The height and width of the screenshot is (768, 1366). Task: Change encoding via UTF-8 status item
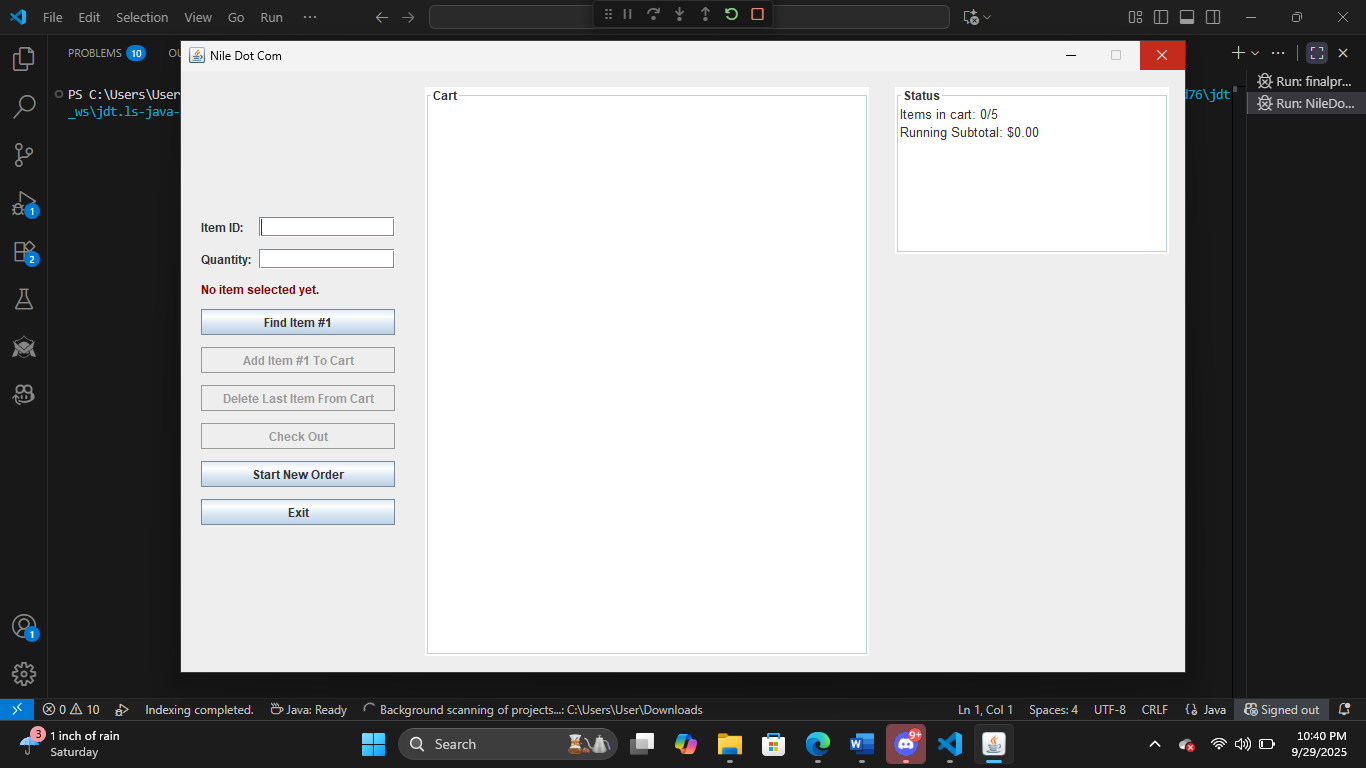tap(1109, 709)
